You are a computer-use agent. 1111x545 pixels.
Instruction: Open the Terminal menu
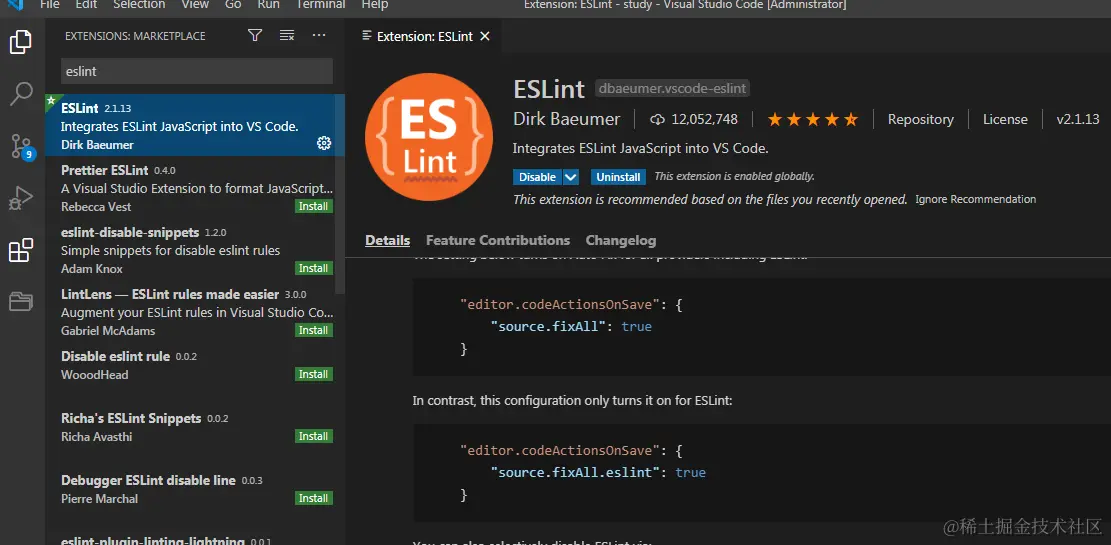(321, 5)
